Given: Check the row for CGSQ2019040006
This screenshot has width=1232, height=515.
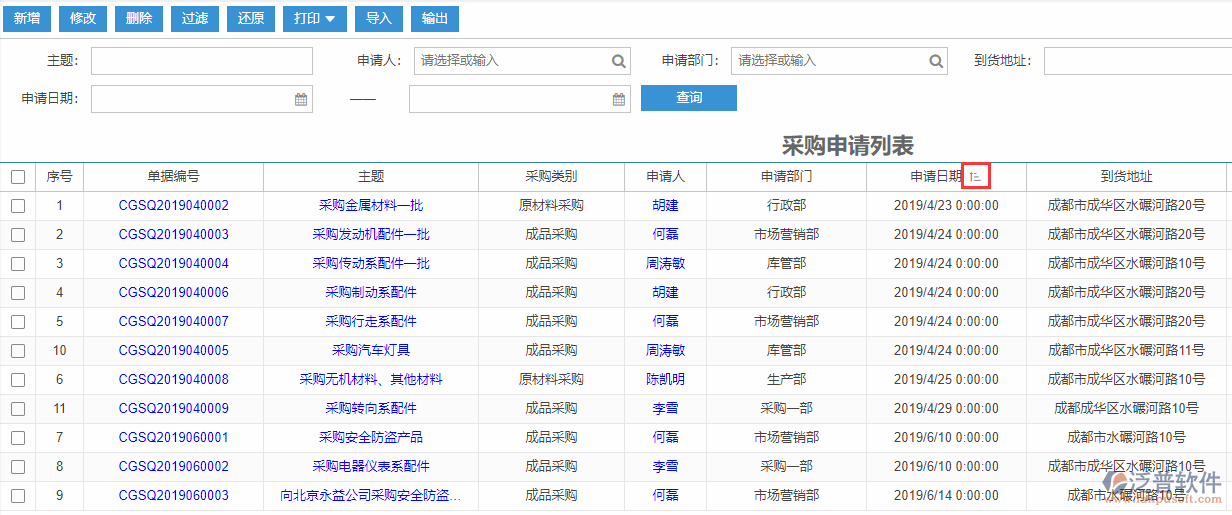Looking at the screenshot, I should pos(18,293).
